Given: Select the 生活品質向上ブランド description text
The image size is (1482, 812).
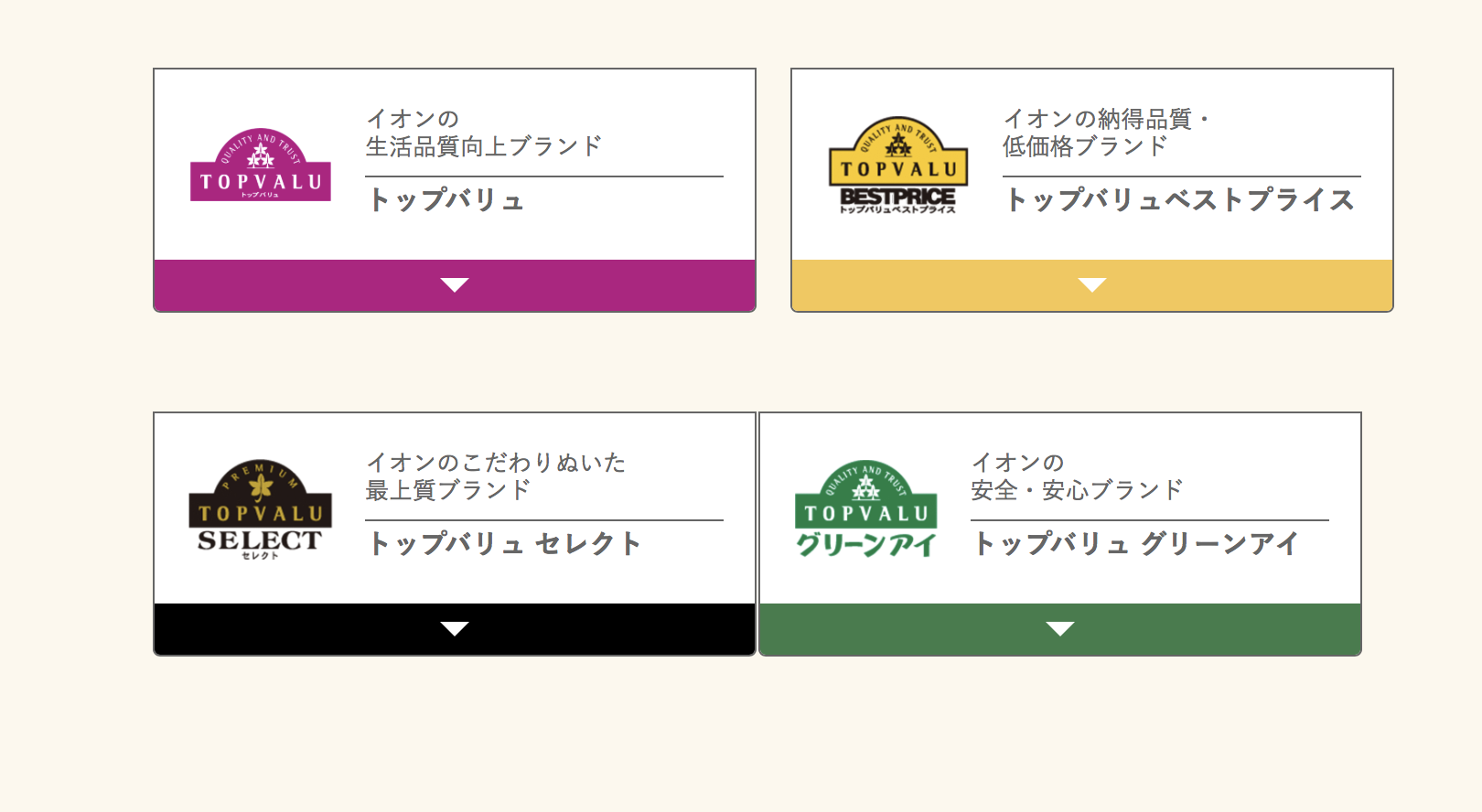Looking at the screenshot, I should [484, 146].
